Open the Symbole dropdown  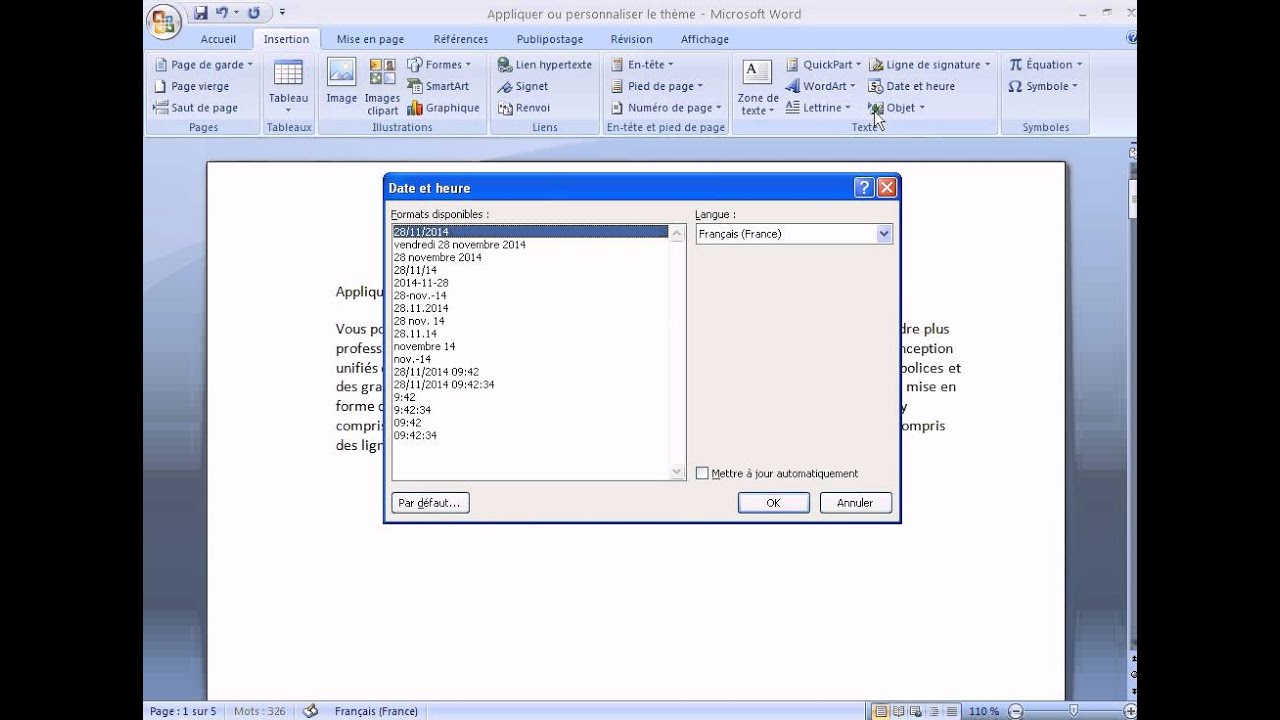click(x=1043, y=86)
